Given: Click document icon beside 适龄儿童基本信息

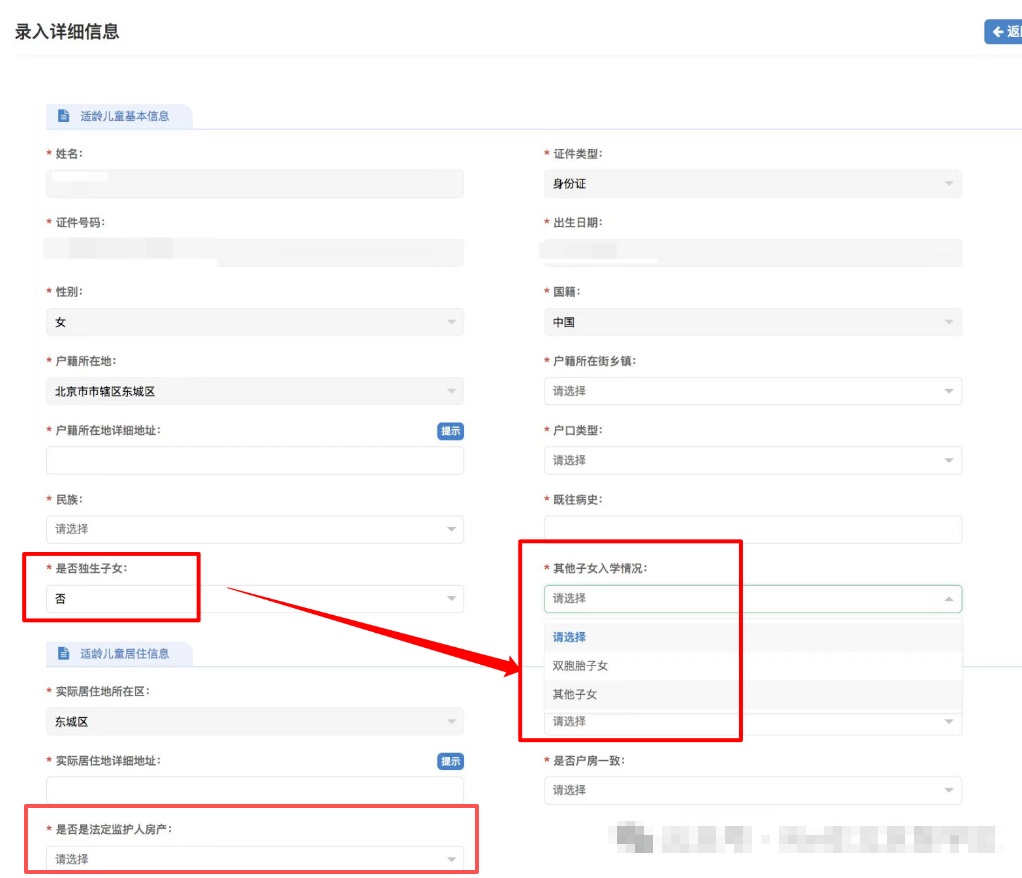Looking at the screenshot, I should tap(64, 116).
